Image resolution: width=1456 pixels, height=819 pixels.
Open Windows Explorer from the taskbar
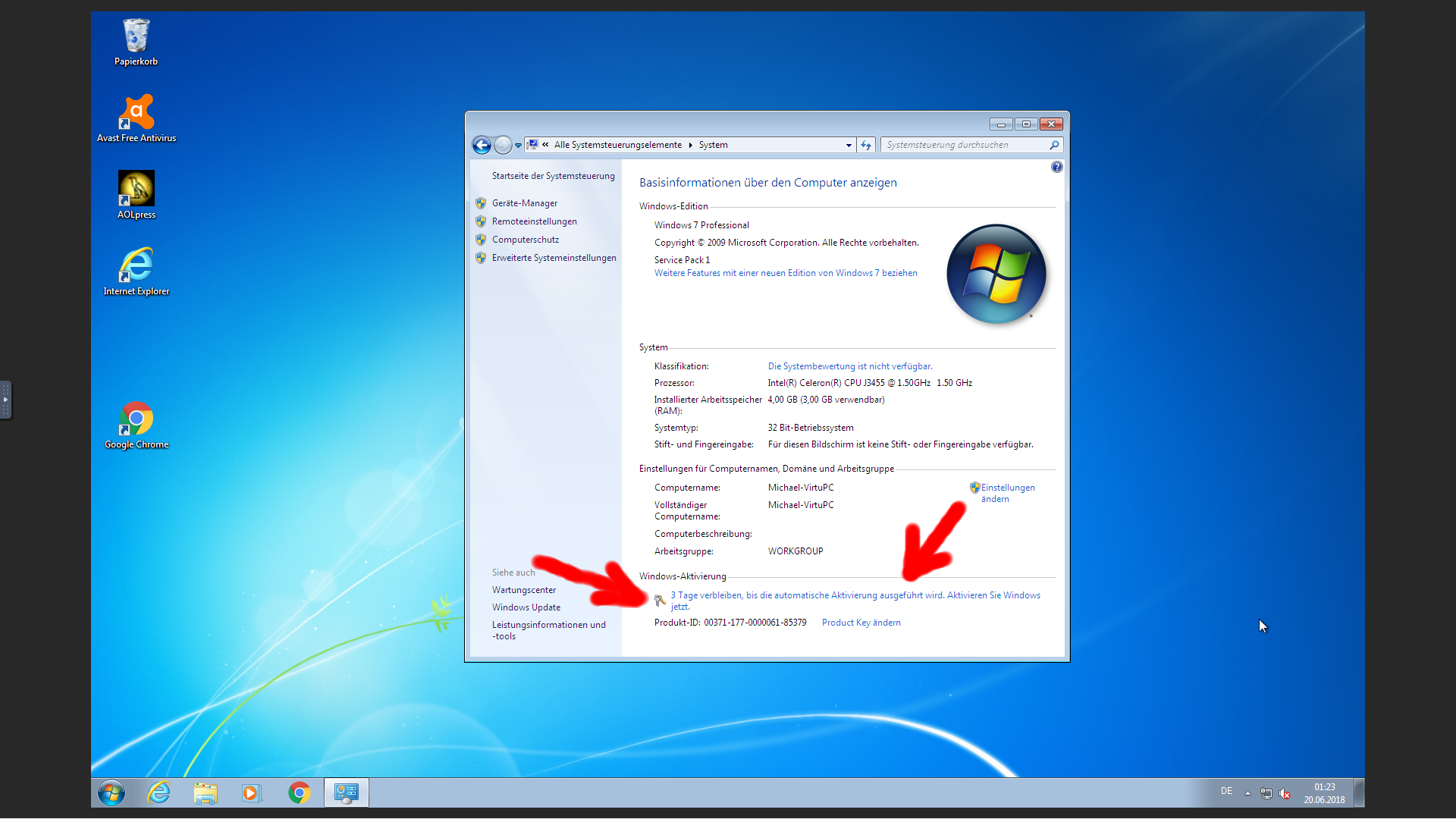point(205,793)
